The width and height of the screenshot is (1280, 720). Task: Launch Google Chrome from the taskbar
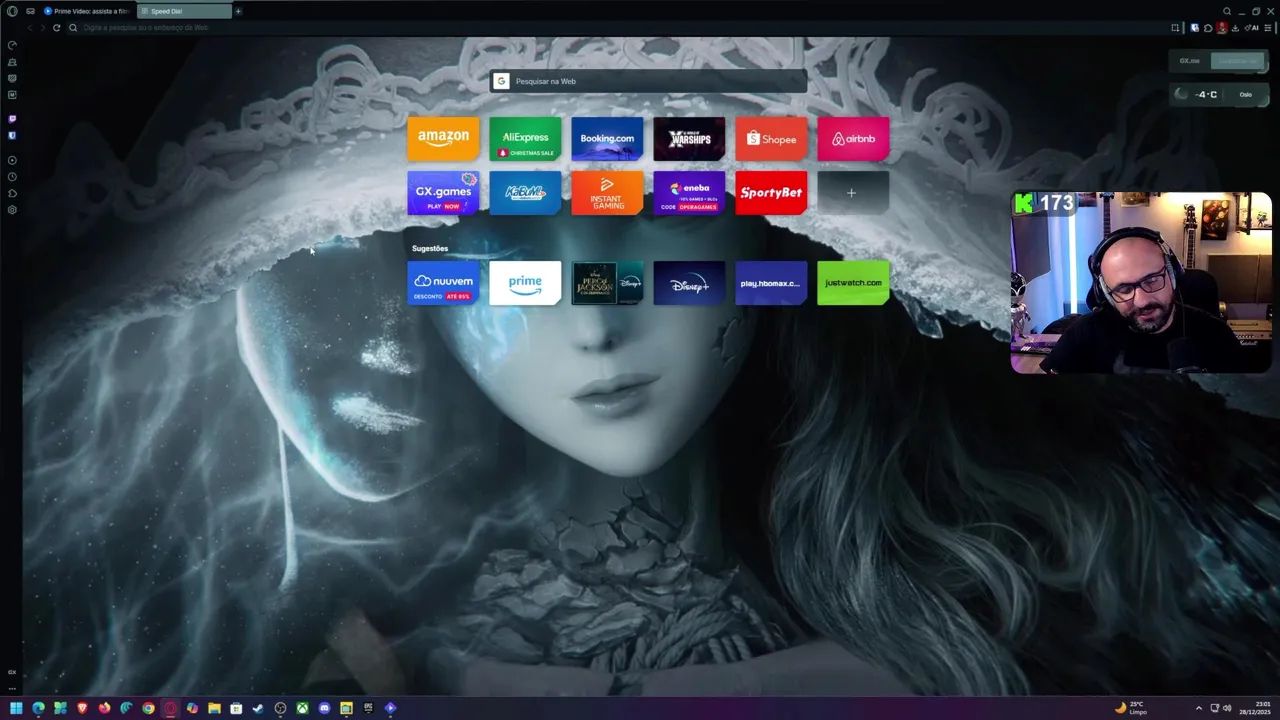(148, 708)
